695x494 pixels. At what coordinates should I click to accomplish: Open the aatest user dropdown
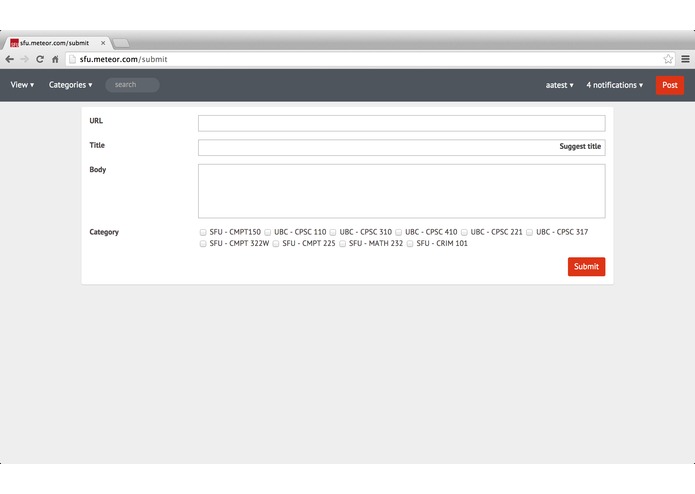point(559,85)
